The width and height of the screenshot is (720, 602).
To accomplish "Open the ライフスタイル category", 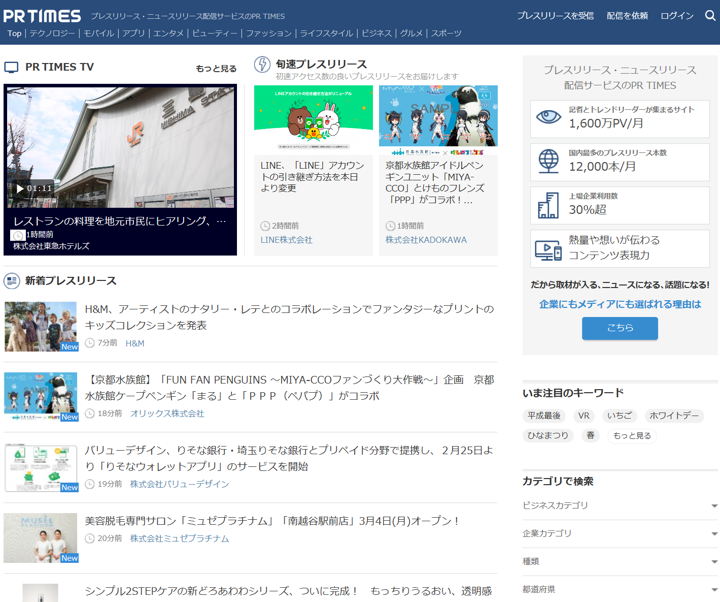I will pyautogui.click(x=327, y=33).
